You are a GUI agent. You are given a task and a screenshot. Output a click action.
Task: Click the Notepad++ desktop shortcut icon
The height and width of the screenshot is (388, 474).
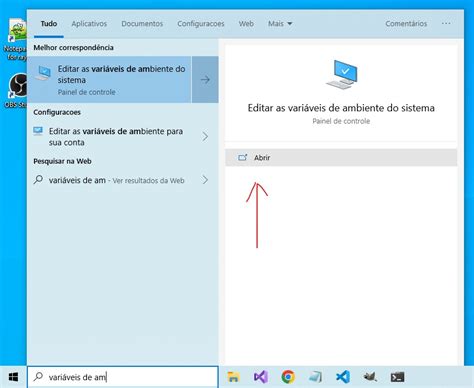pos(16,40)
